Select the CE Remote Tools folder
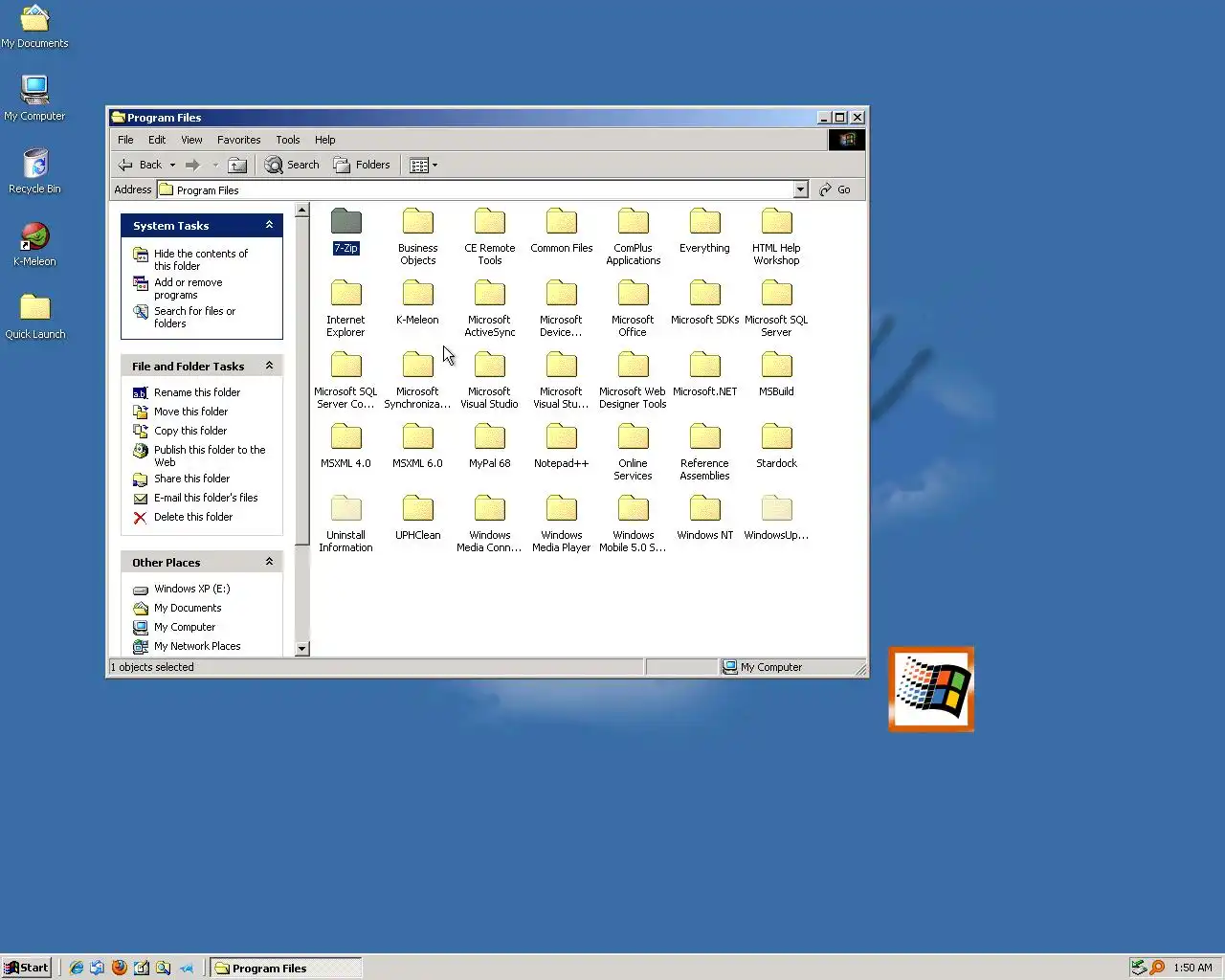1225x980 pixels. coord(489,235)
